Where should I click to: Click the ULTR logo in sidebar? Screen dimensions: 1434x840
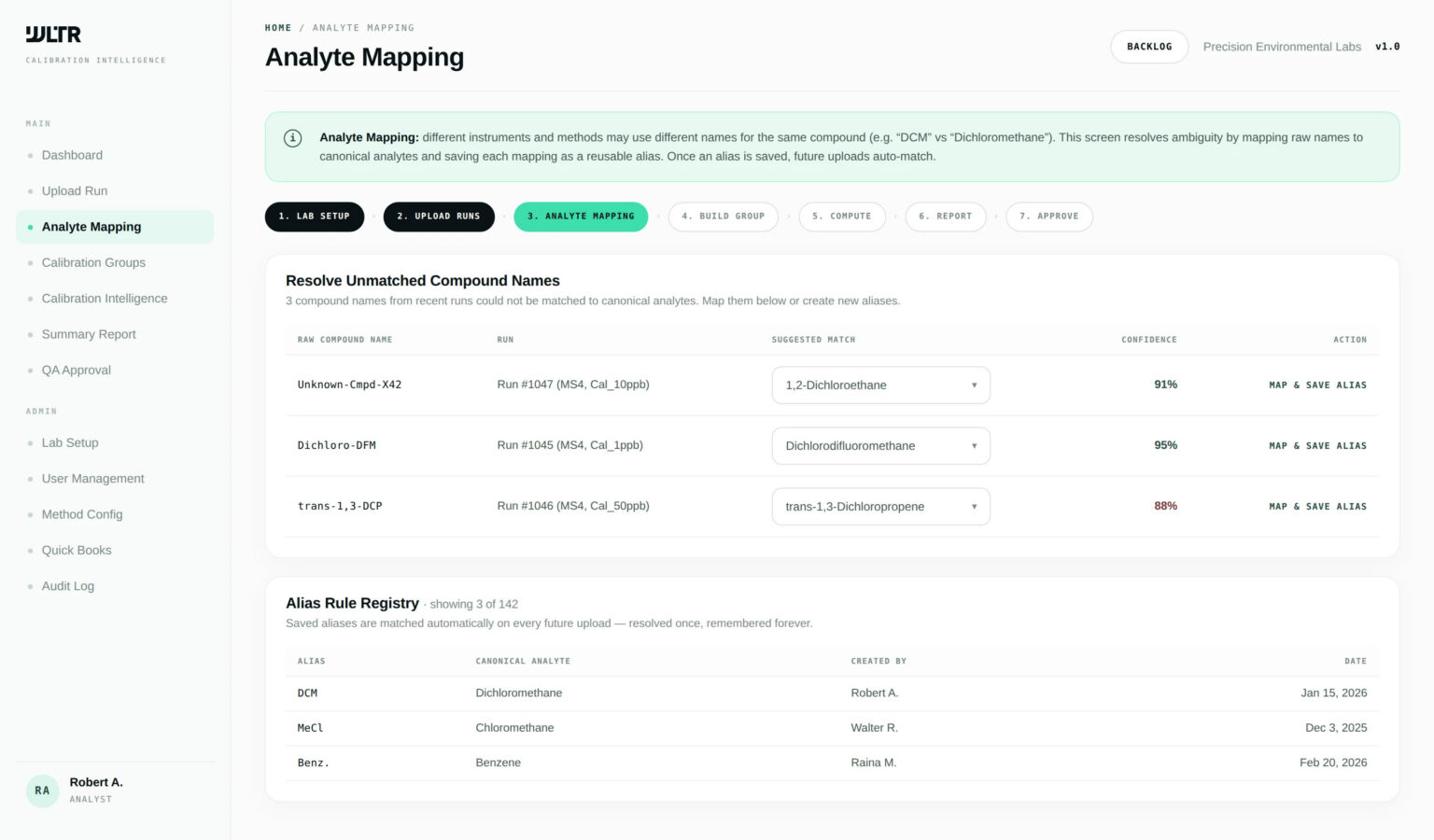click(x=53, y=35)
